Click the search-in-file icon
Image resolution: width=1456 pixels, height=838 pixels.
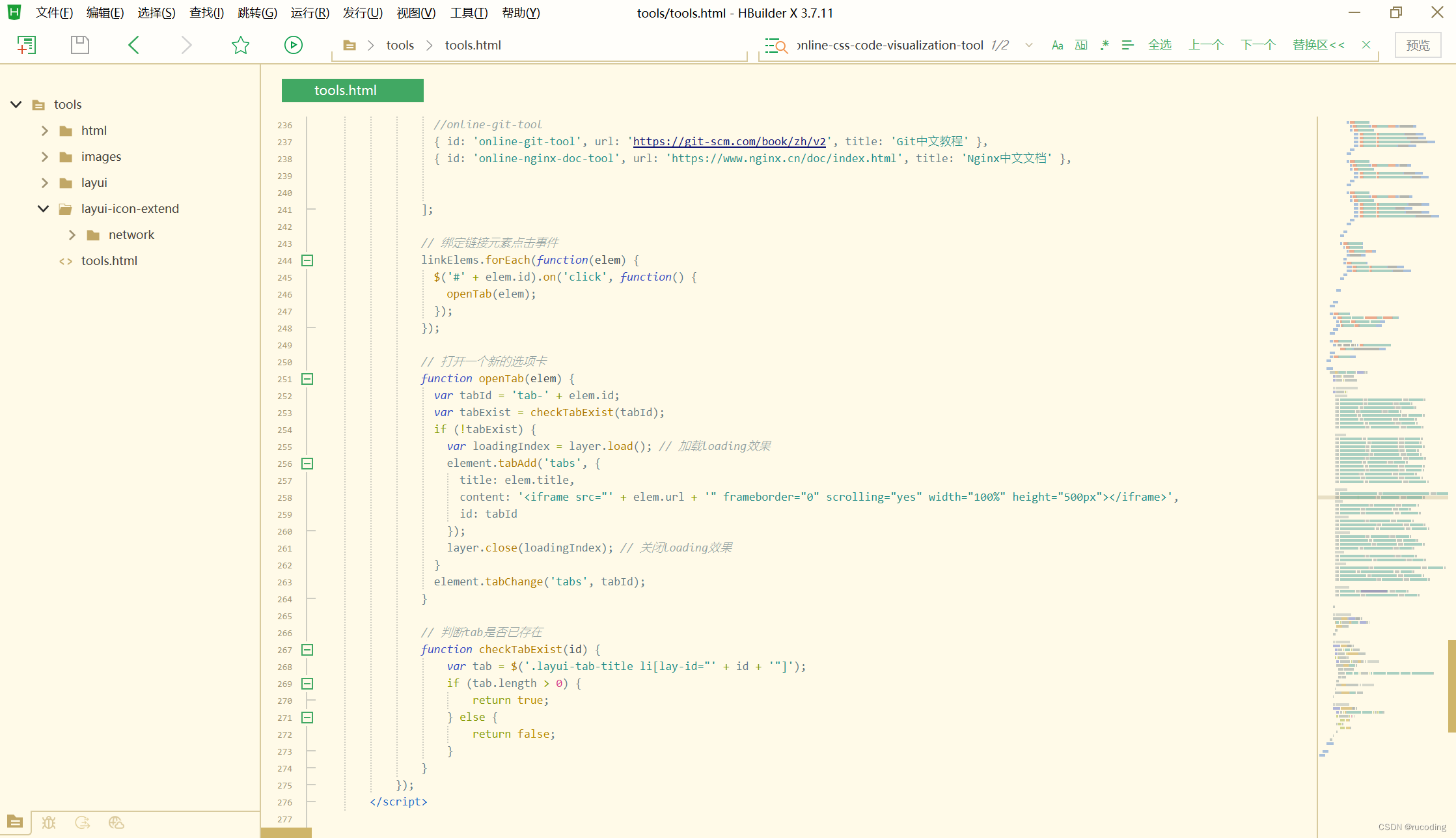[776, 46]
